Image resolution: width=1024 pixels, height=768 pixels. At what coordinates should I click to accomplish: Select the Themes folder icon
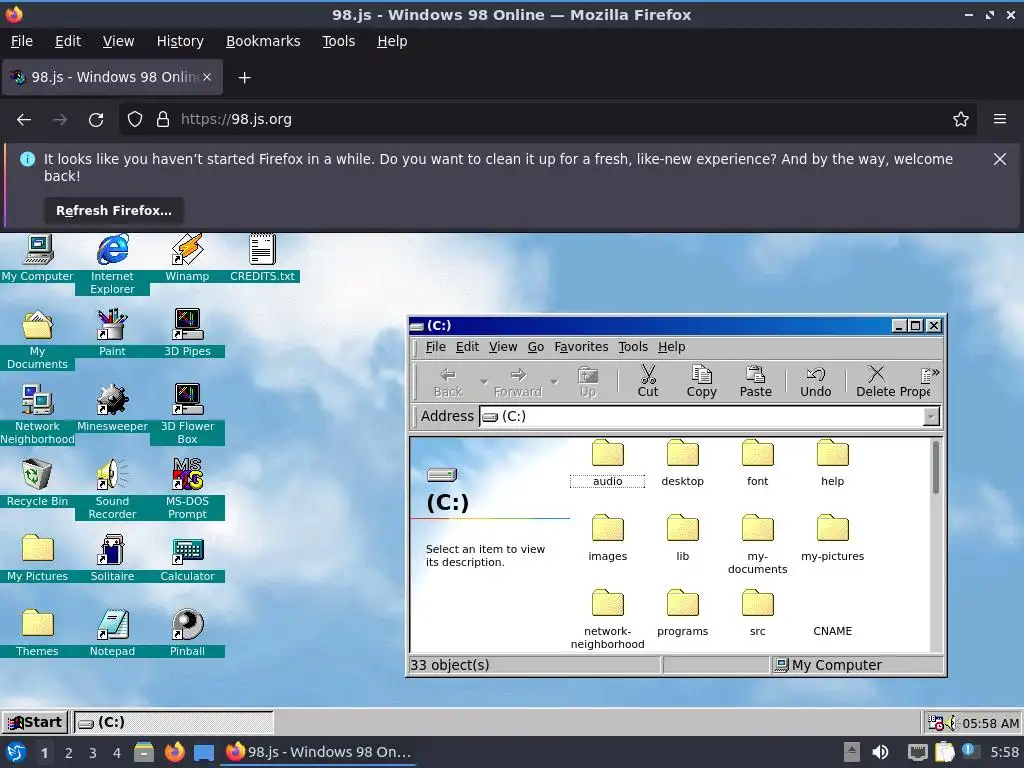[x=37, y=633]
